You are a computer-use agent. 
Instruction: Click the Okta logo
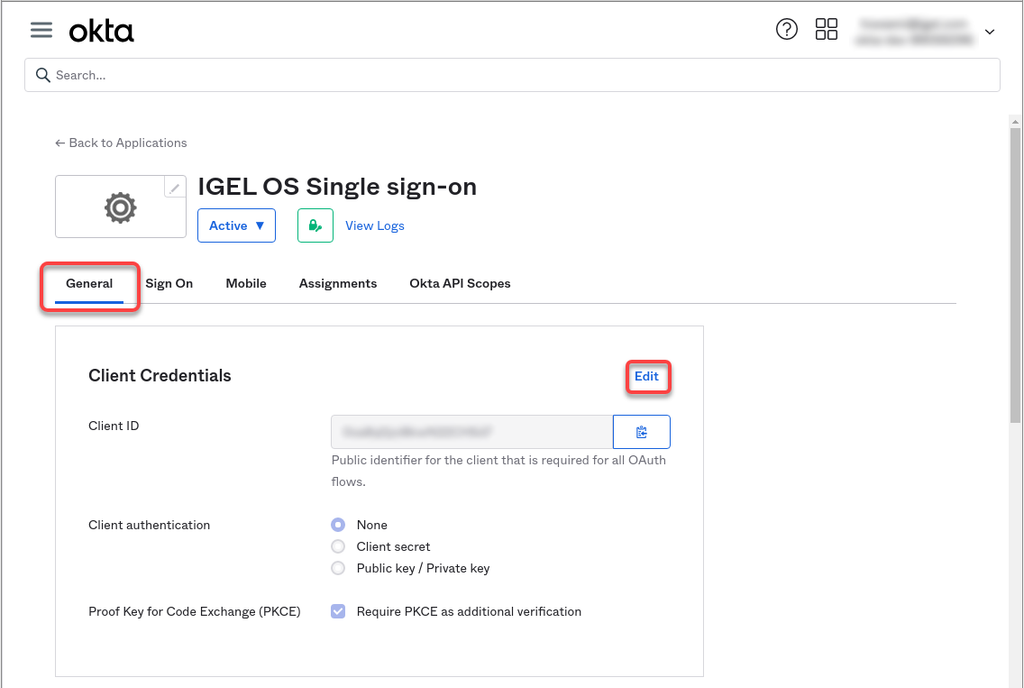(x=101, y=31)
